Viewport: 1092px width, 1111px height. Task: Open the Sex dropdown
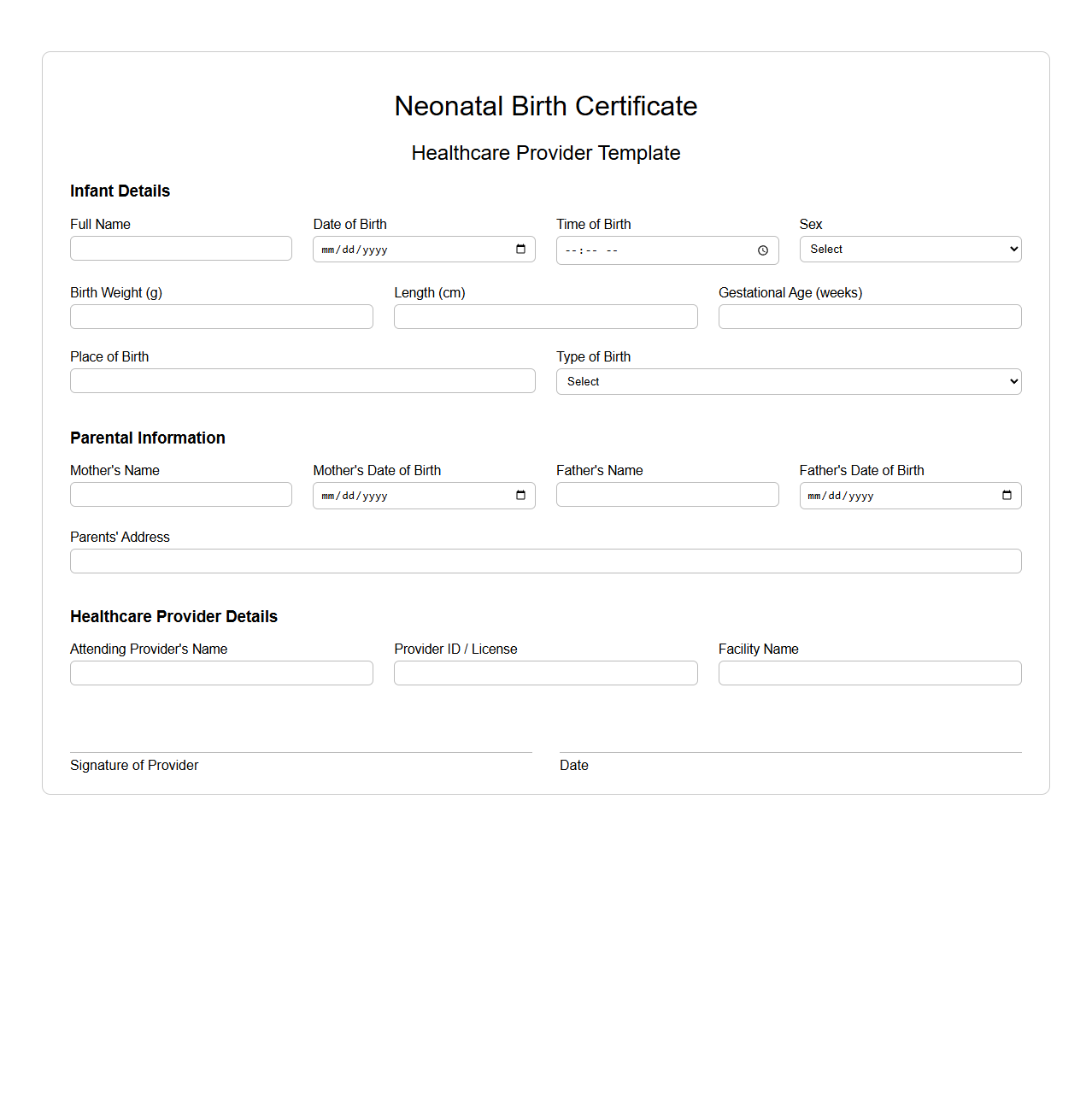point(909,249)
